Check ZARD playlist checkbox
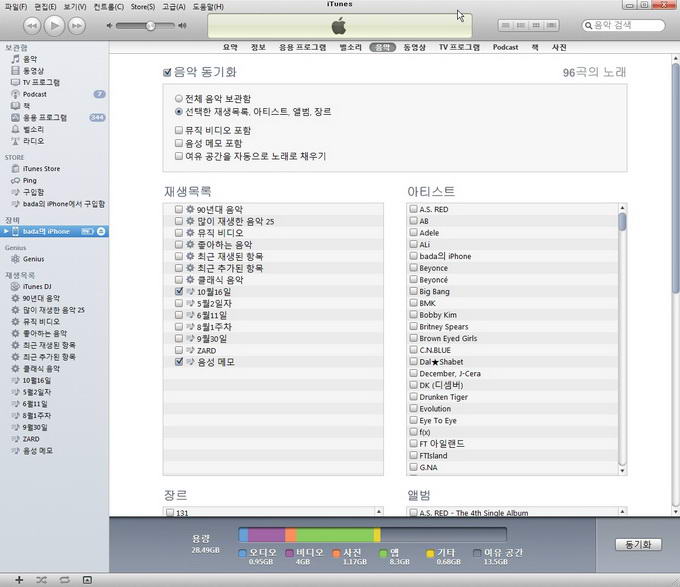 (179, 350)
